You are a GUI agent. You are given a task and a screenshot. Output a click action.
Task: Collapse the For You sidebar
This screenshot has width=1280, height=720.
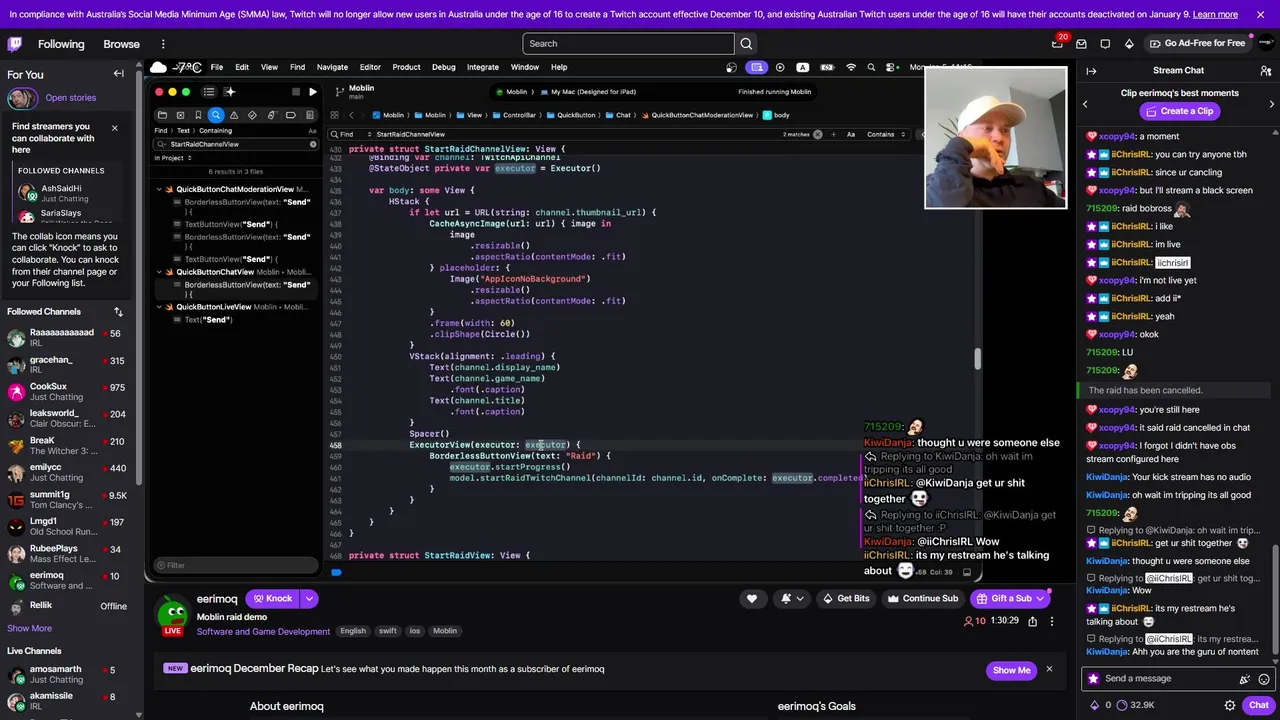click(x=118, y=74)
